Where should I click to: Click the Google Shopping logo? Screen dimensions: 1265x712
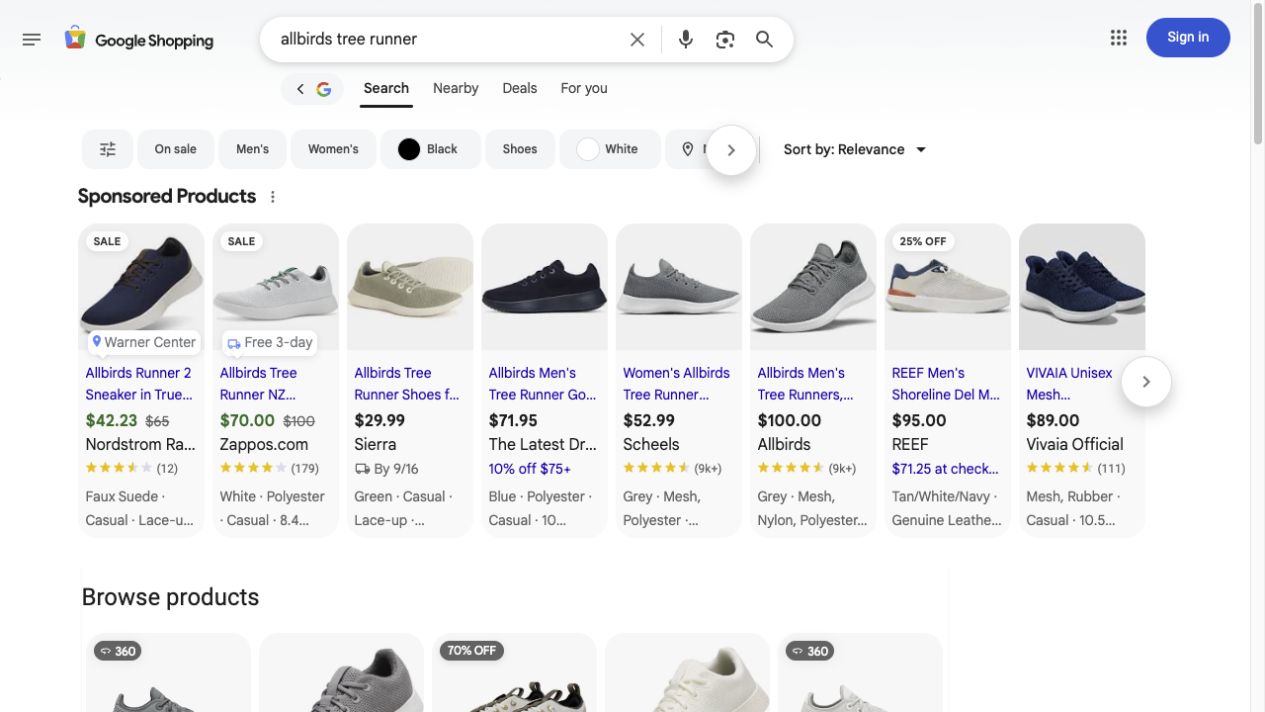coord(139,40)
